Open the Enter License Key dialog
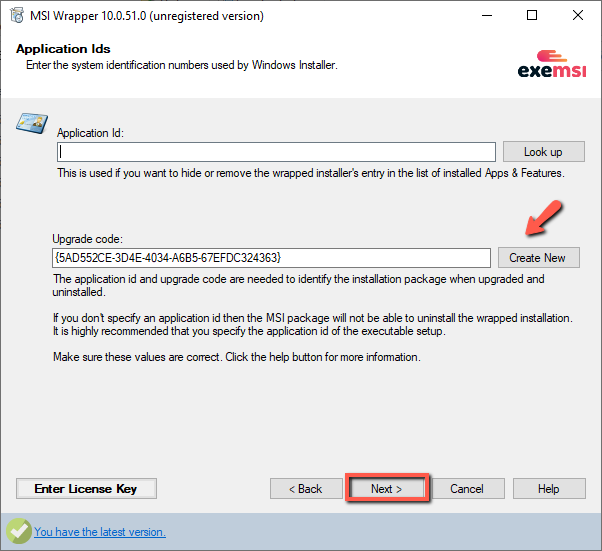602x551 pixels. point(86,488)
